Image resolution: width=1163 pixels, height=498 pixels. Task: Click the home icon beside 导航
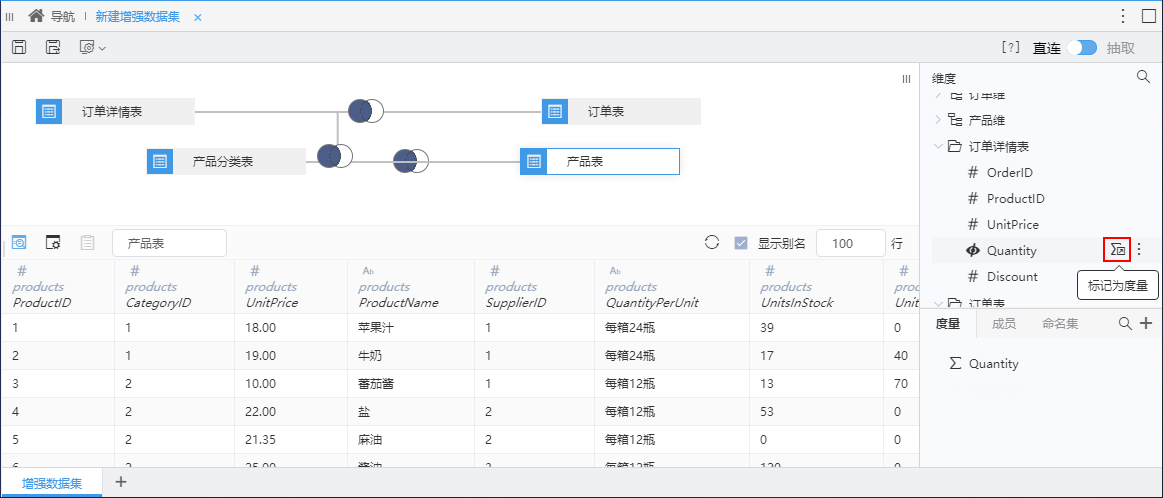tap(36, 16)
